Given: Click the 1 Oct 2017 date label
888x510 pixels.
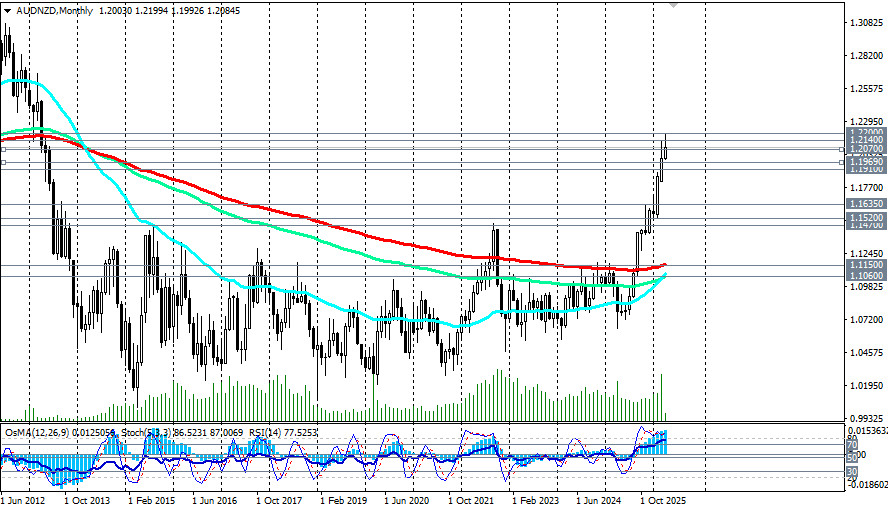Looking at the screenshot, I should tap(279, 501).
